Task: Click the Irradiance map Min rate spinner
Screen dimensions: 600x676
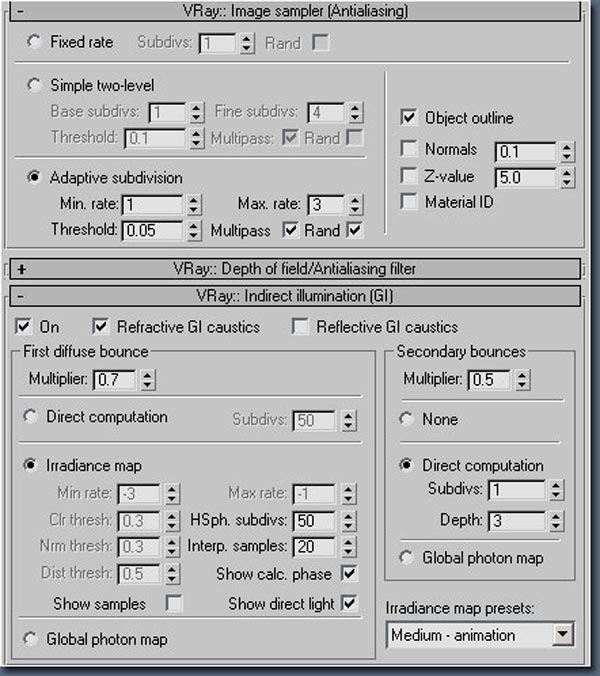Action: tap(172, 494)
